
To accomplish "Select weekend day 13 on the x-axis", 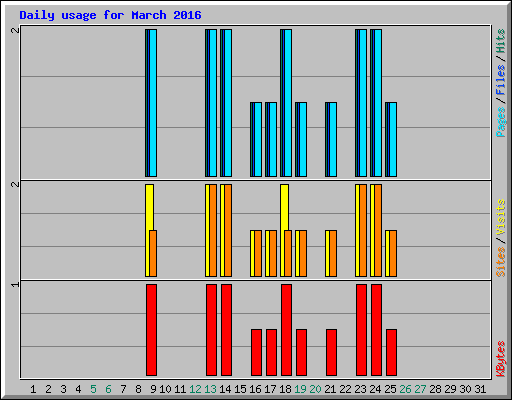I will tap(210, 389).
